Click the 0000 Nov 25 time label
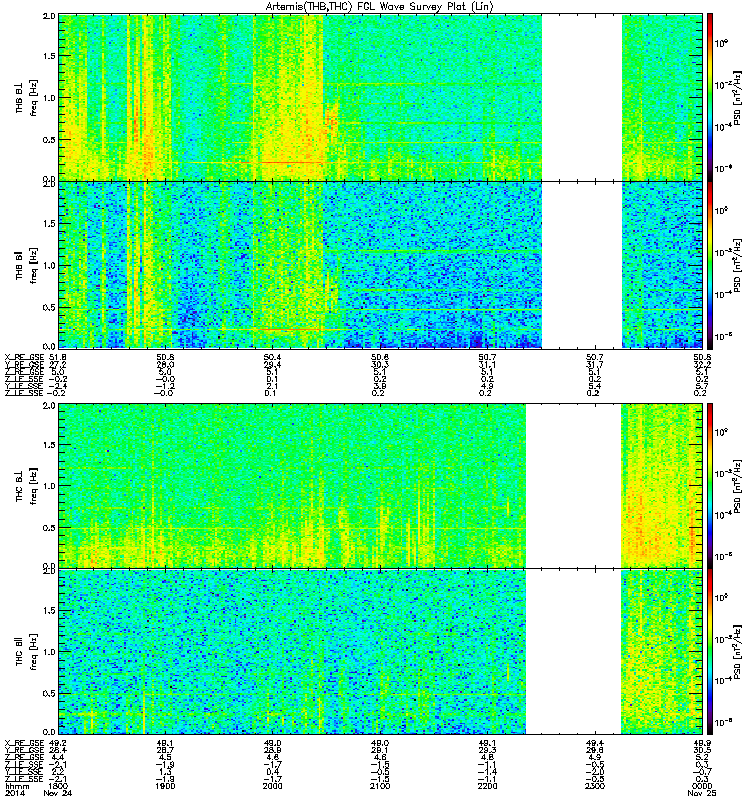 click(x=702, y=789)
